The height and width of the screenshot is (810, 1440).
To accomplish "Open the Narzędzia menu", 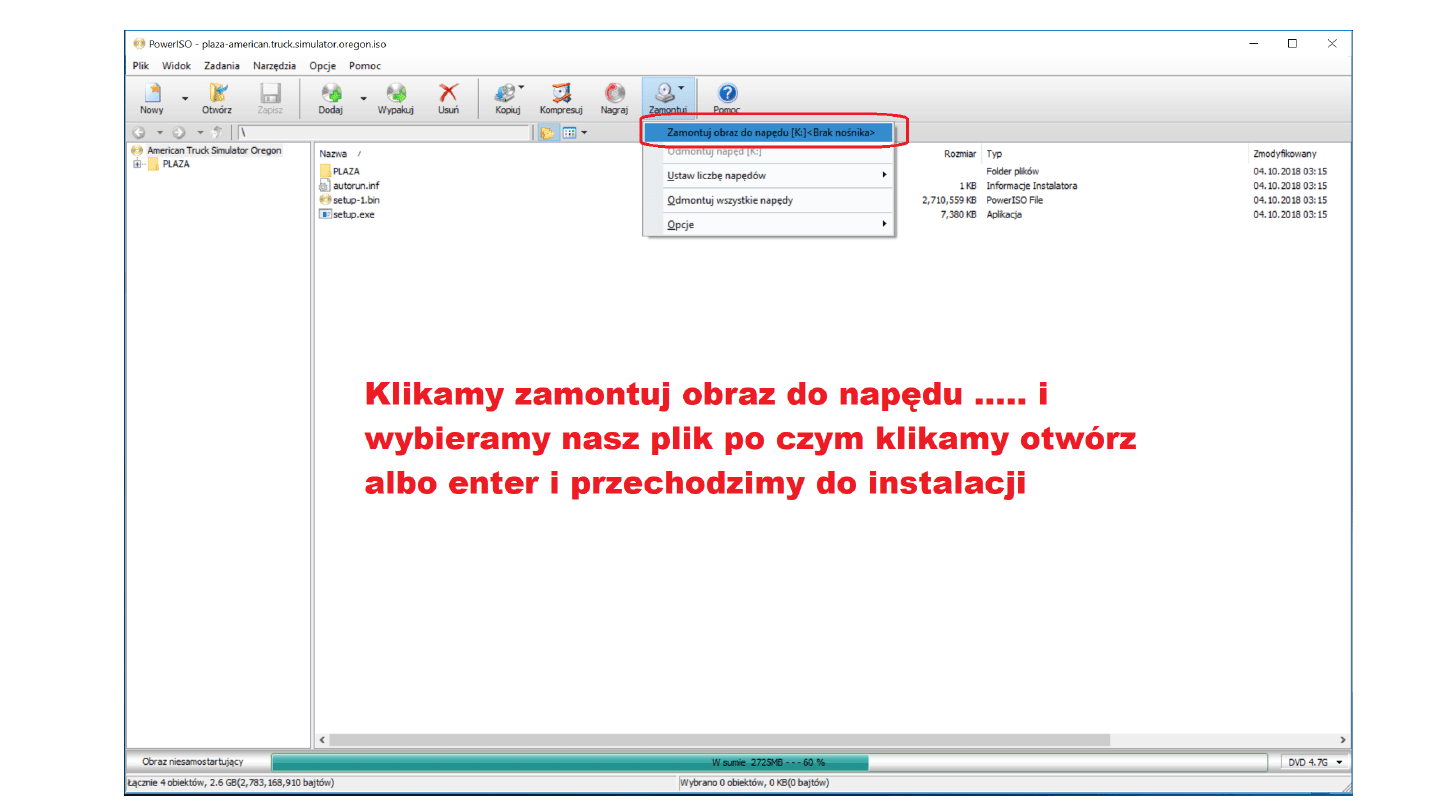I will click(x=274, y=66).
